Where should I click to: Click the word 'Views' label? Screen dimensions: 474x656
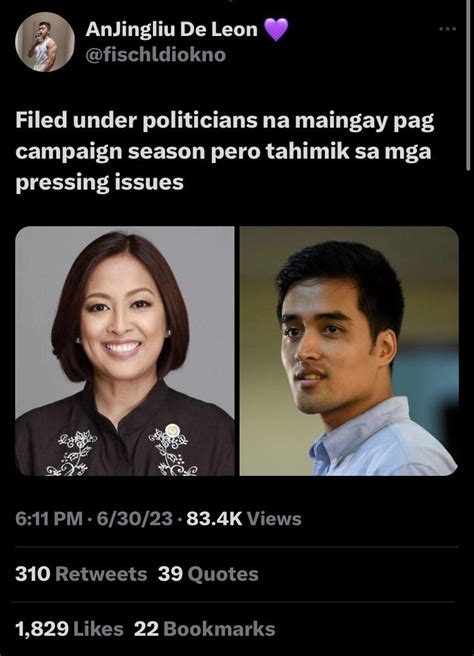click(274, 519)
